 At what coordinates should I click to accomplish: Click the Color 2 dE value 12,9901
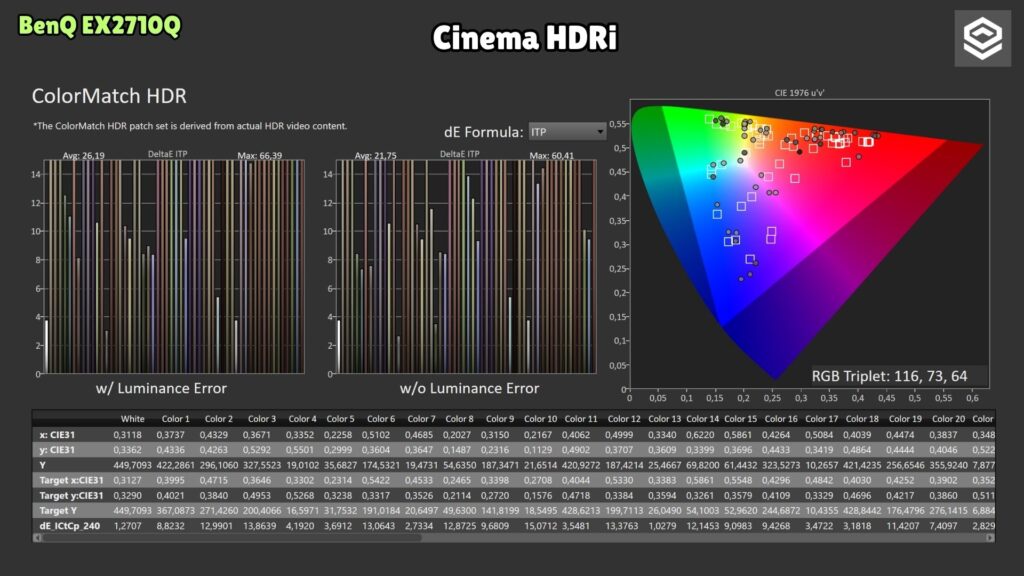tap(216, 526)
